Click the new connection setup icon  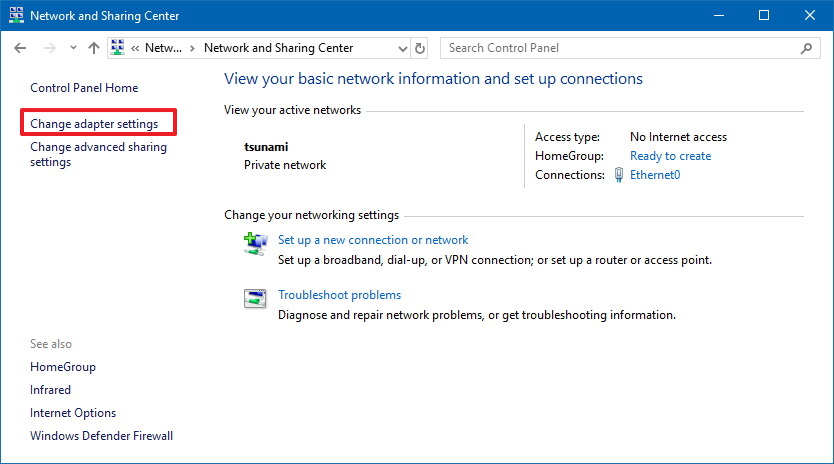256,243
